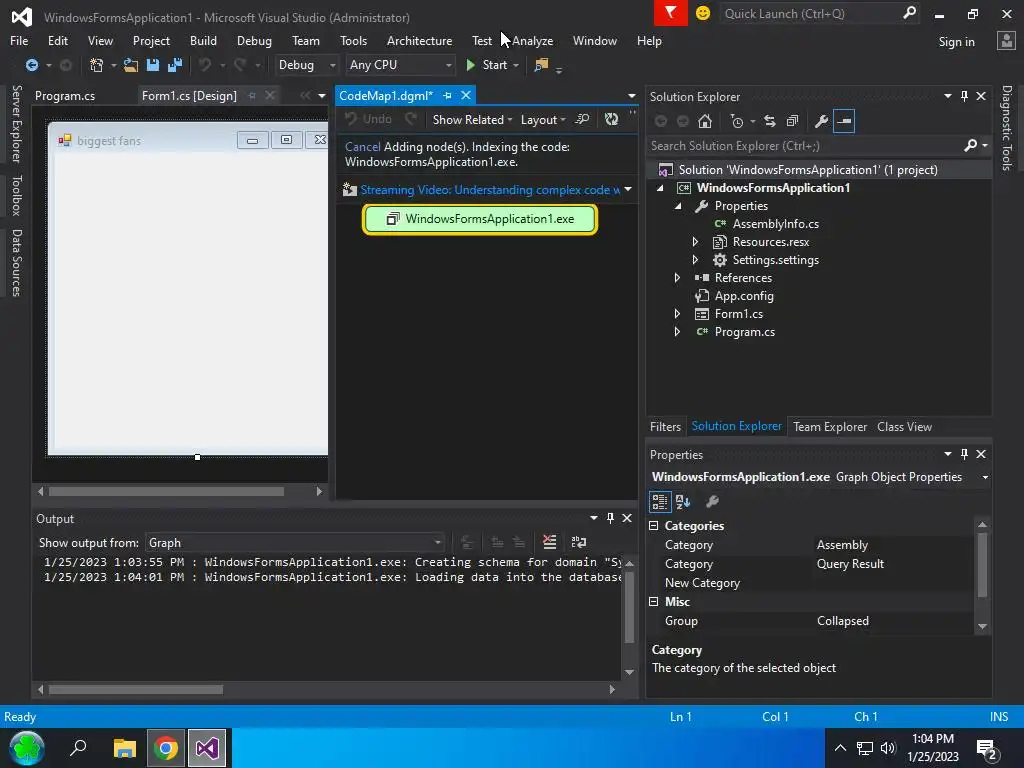The width and height of the screenshot is (1024, 768).
Task: Expand the References node
Action: click(x=677, y=278)
